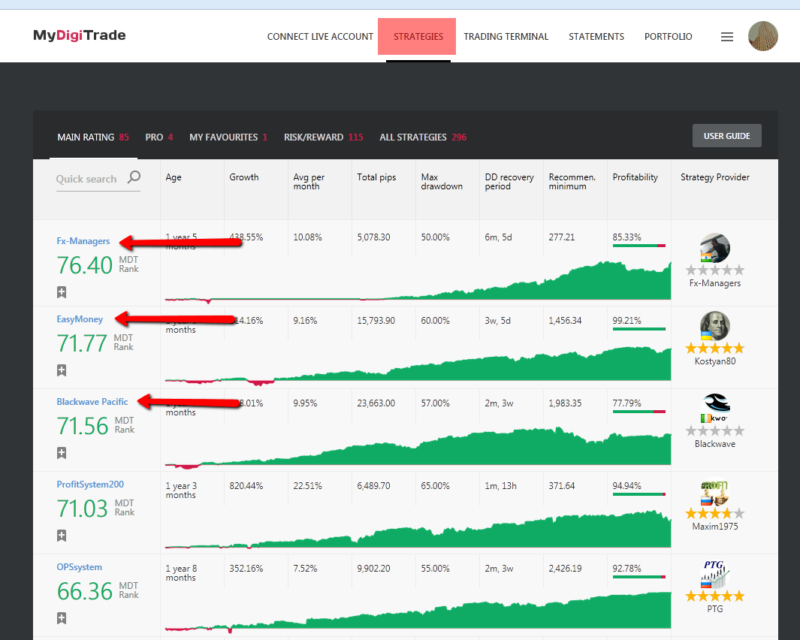Viewport: 800px width, 640px height.
Task: Open Connect Live Account page
Action: point(320,37)
